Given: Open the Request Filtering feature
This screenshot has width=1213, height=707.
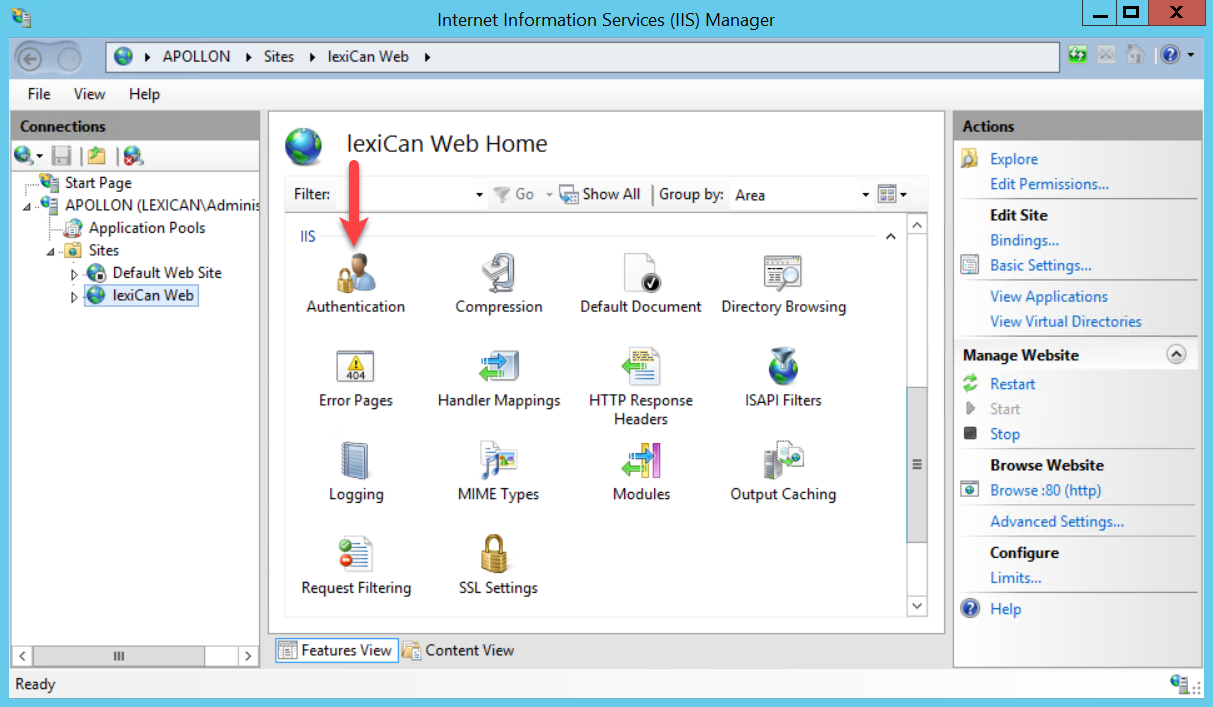Looking at the screenshot, I should tap(355, 555).
